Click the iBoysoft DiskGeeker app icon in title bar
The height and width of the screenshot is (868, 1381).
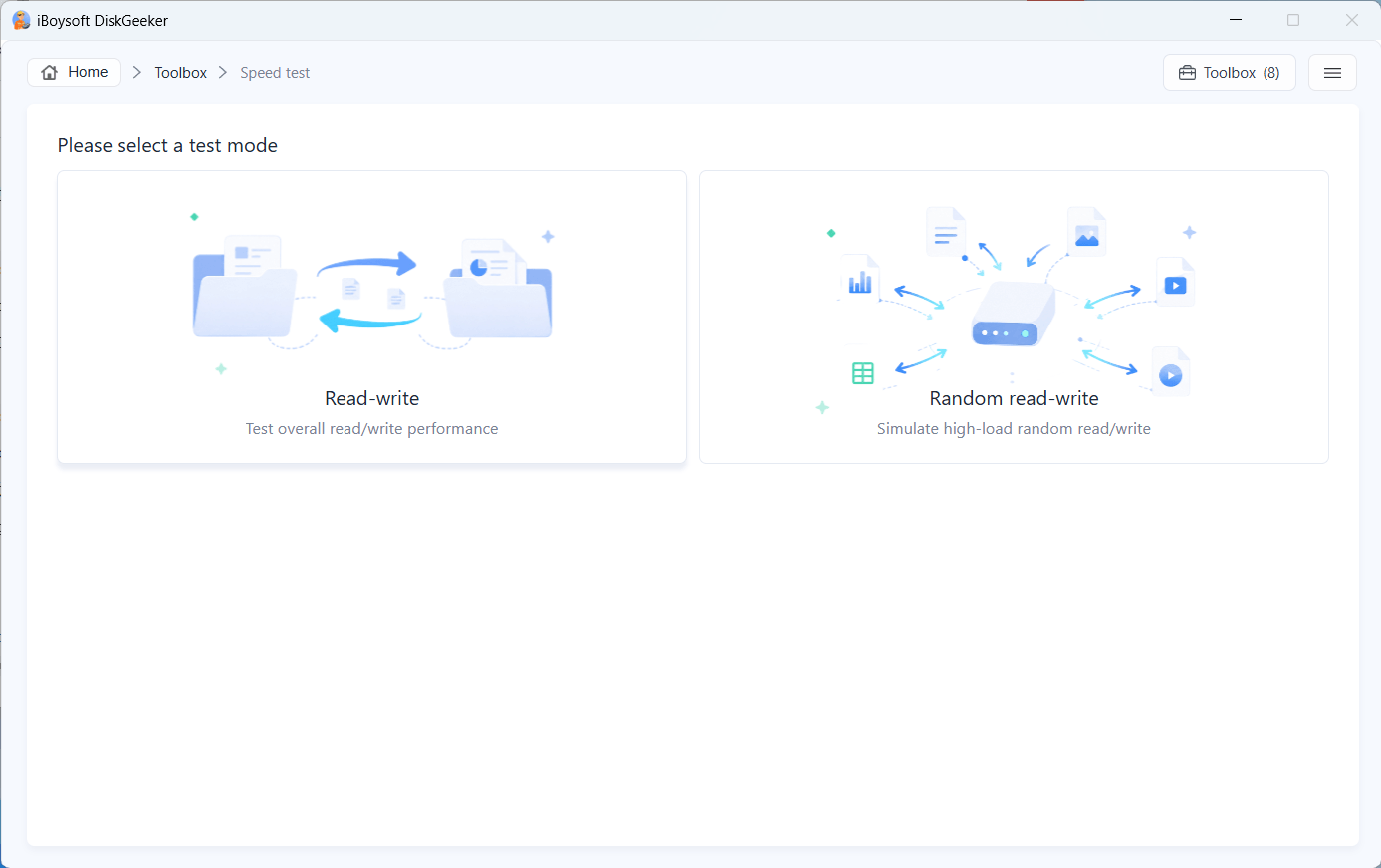tap(21, 20)
